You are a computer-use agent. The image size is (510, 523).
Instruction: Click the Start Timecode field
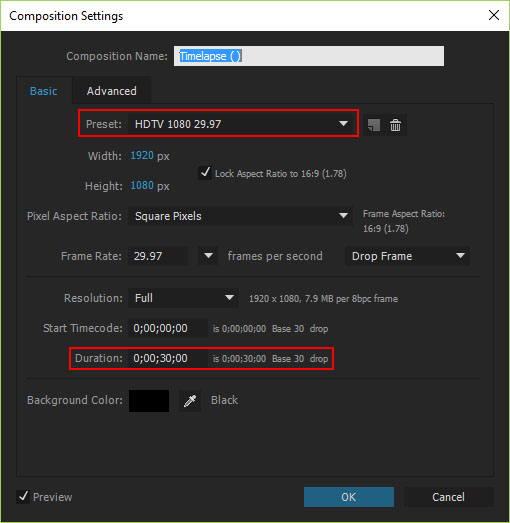click(x=167, y=328)
